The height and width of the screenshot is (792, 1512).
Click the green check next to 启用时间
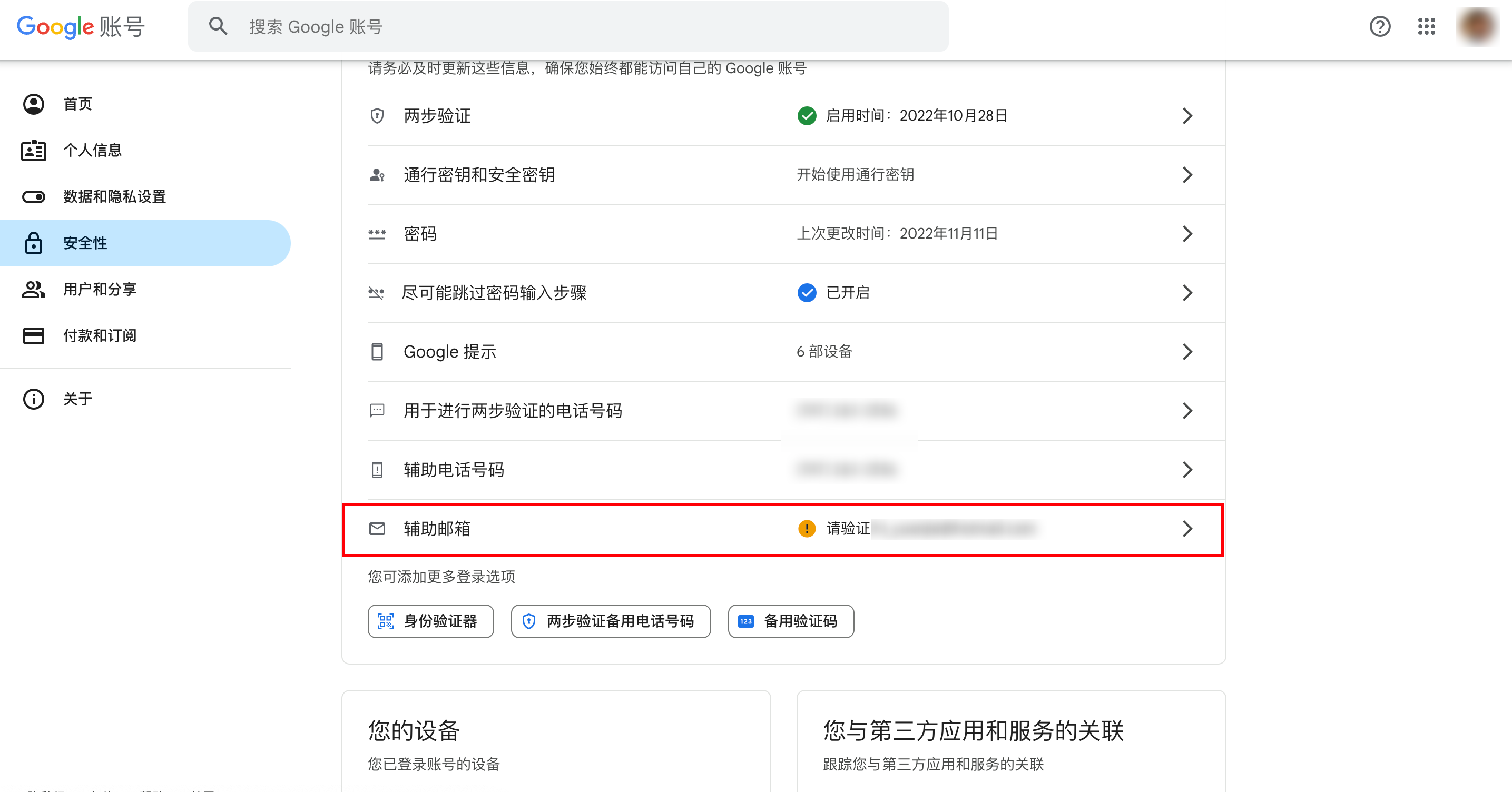807,115
